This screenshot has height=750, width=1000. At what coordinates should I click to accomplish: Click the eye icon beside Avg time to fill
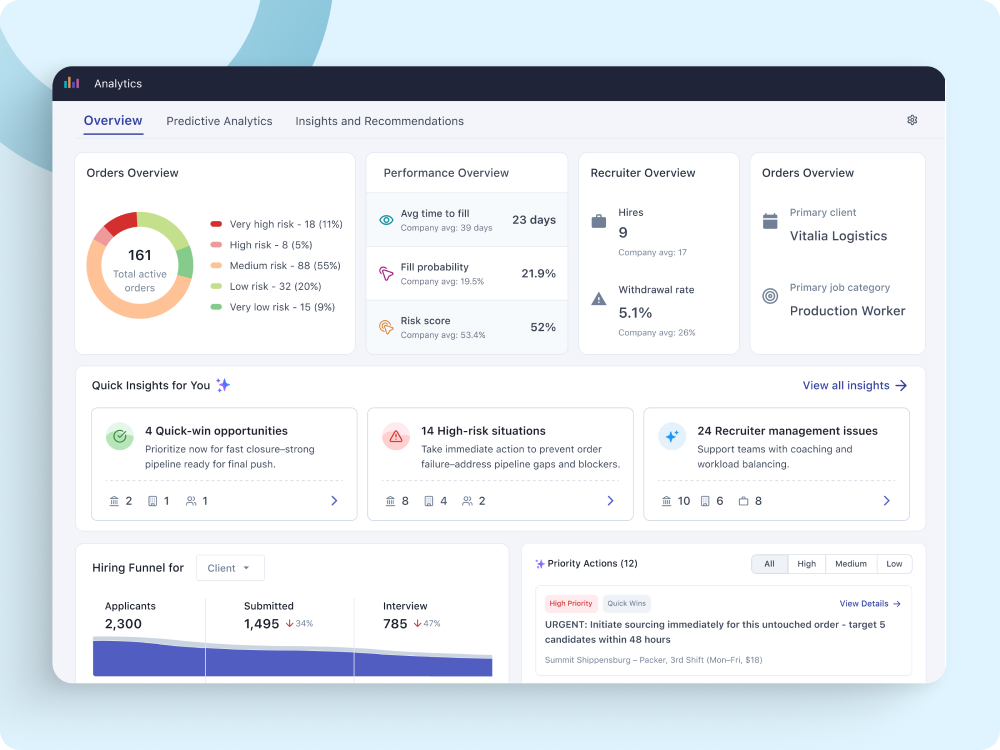[386, 220]
